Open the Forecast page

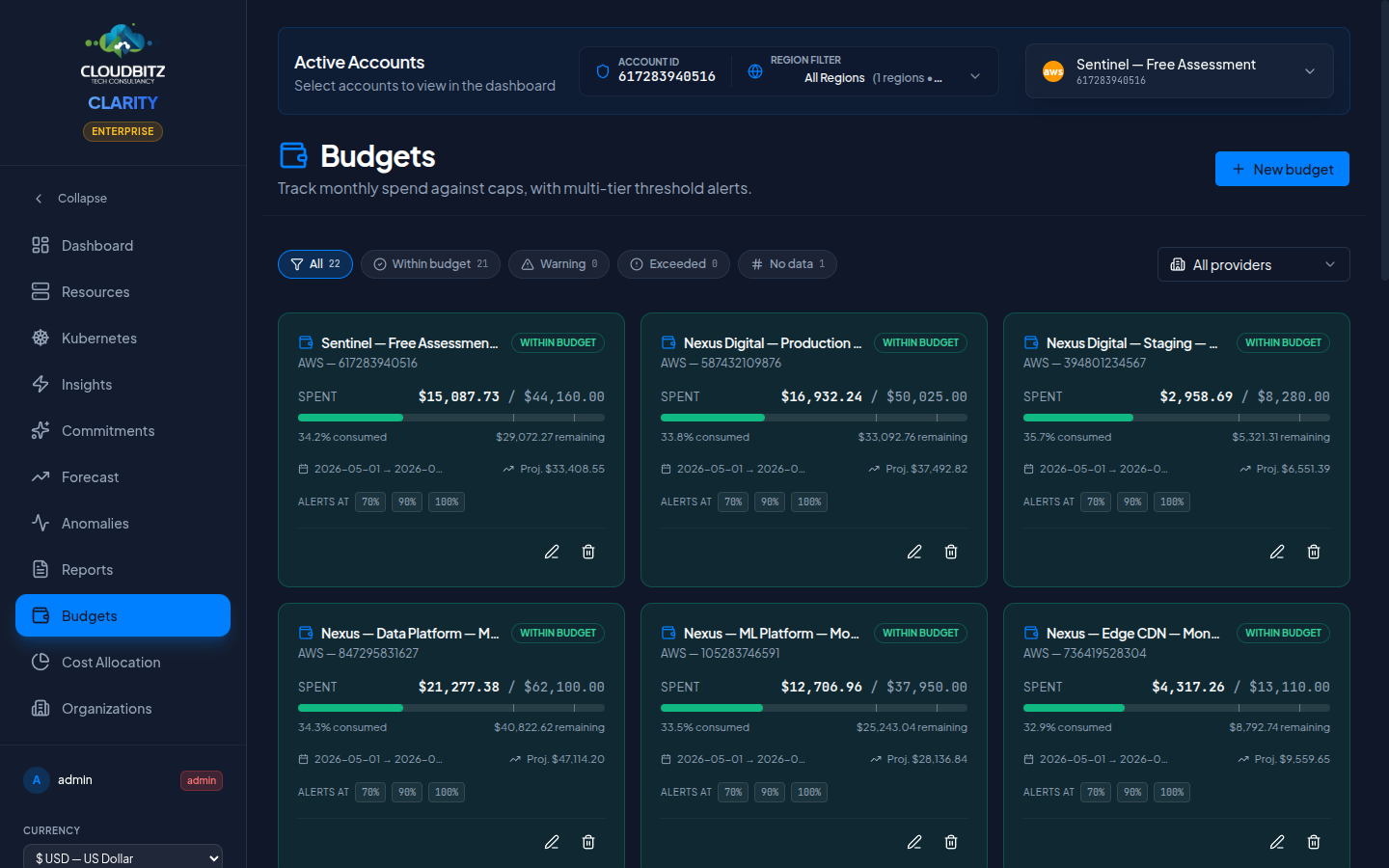(123, 477)
